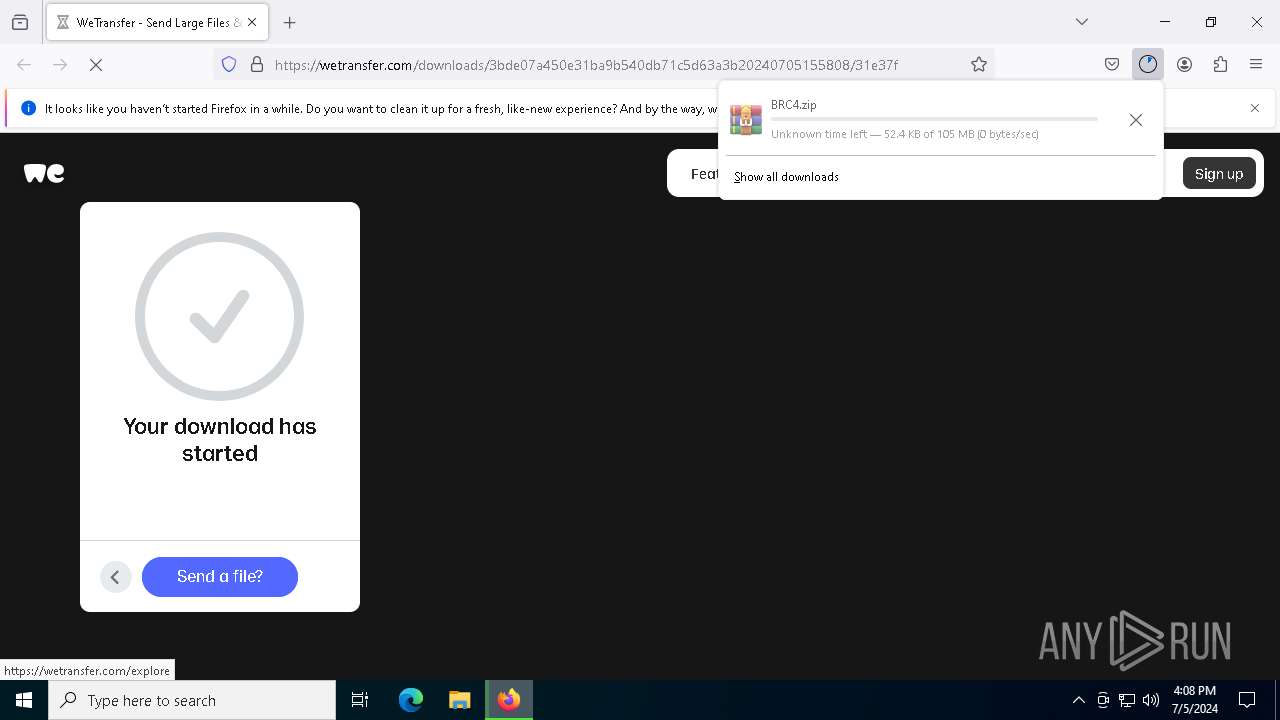Click the WeTransfer 'we' logo

point(44,173)
